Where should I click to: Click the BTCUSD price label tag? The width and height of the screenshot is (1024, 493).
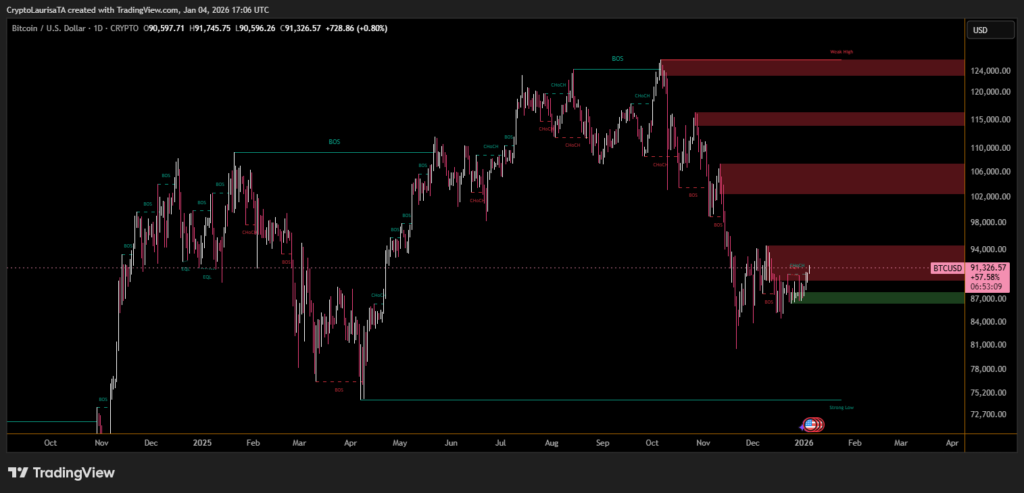pos(946,268)
